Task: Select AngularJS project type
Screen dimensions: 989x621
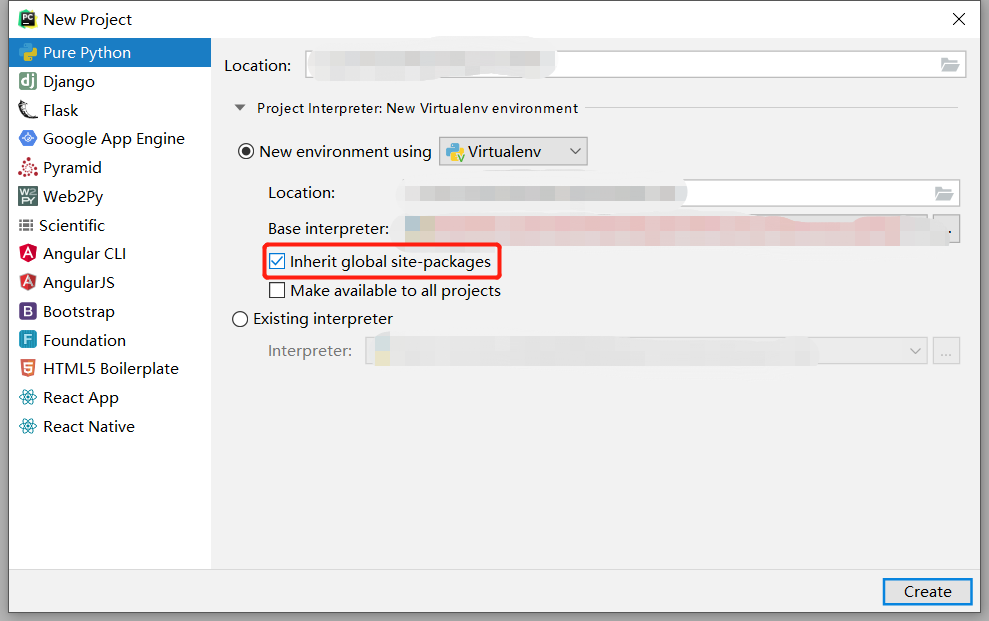Action: tap(110, 282)
